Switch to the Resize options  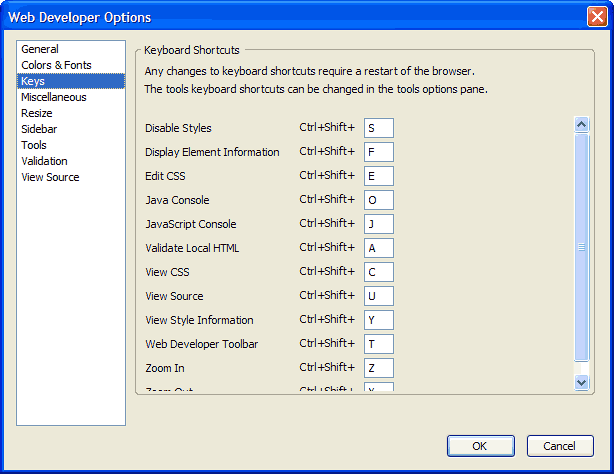[71, 113]
